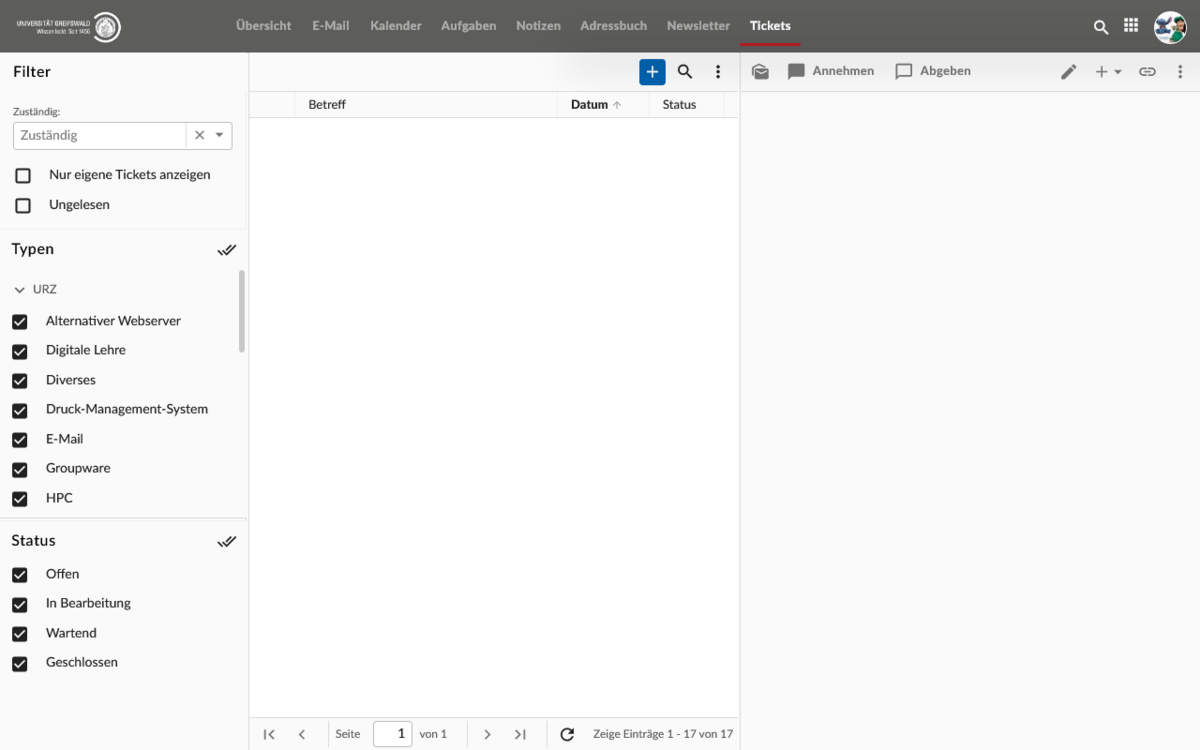The height and width of the screenshot is (750, 1200).
Task: Click the Abgeben button
Action: pos(933,72)
